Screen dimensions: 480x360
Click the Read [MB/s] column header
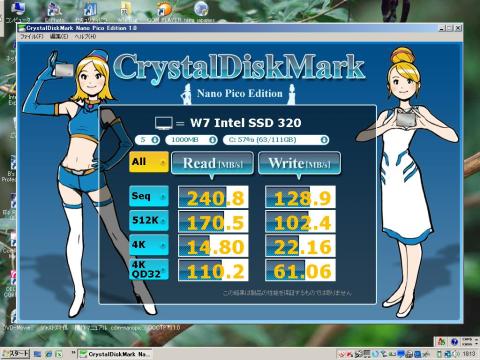[212, 163]
